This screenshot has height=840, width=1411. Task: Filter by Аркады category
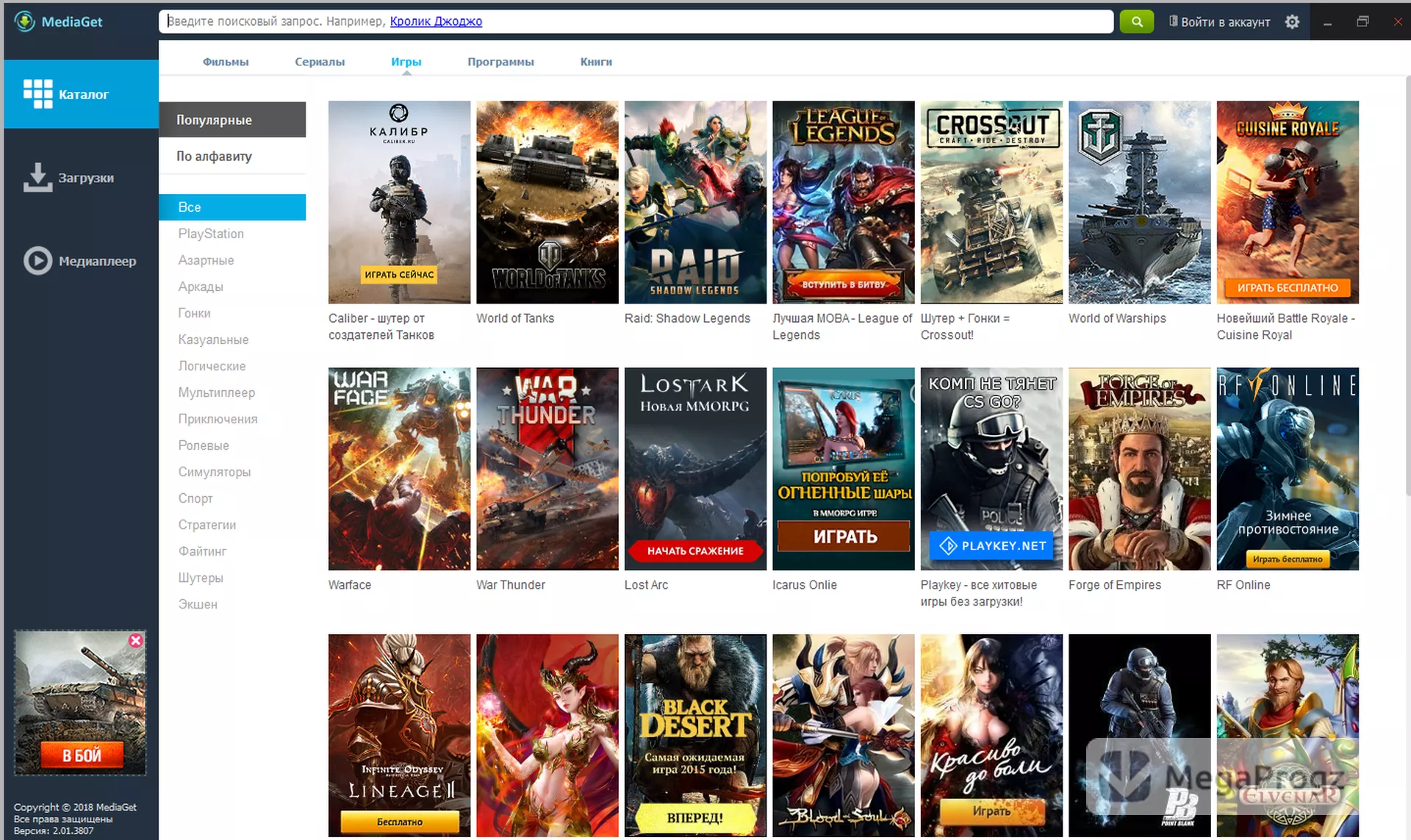pyautogui.click(x=201, y=287)
